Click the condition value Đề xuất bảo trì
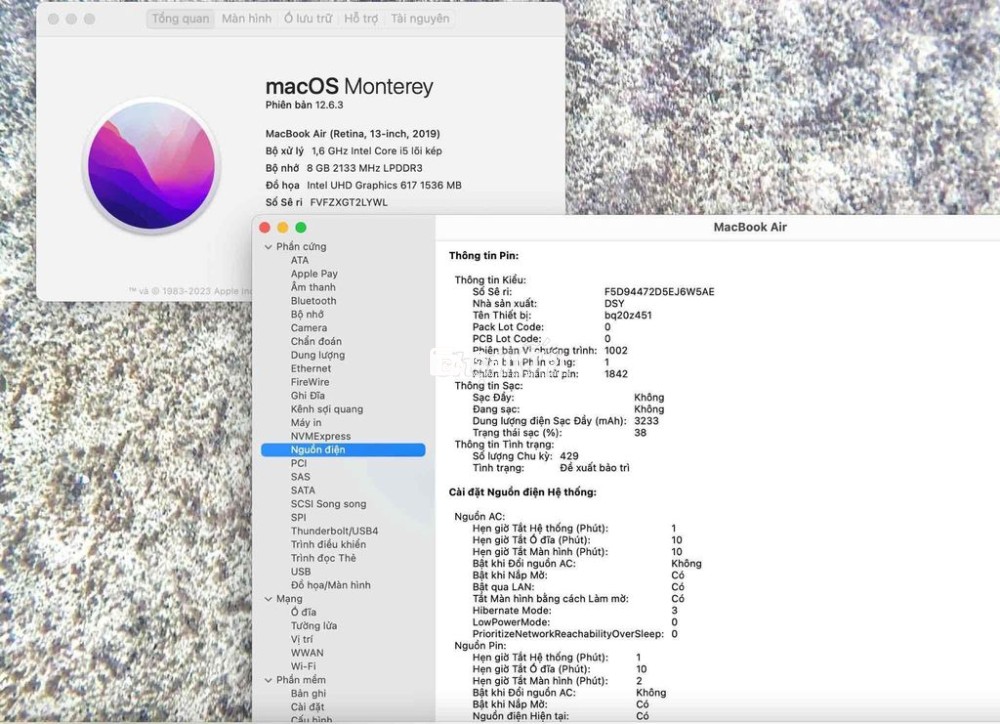The height and width of the screenshot is (724, 1000). [594, 468]
